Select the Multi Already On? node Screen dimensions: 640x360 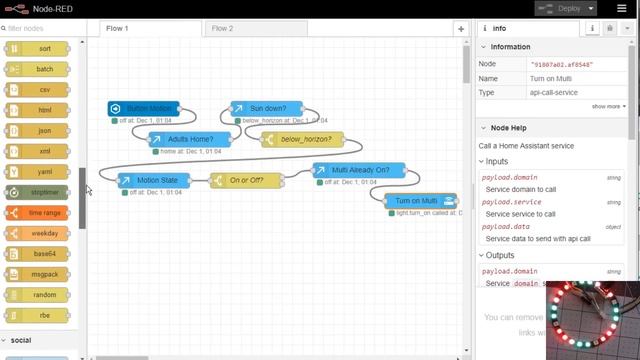359,170
